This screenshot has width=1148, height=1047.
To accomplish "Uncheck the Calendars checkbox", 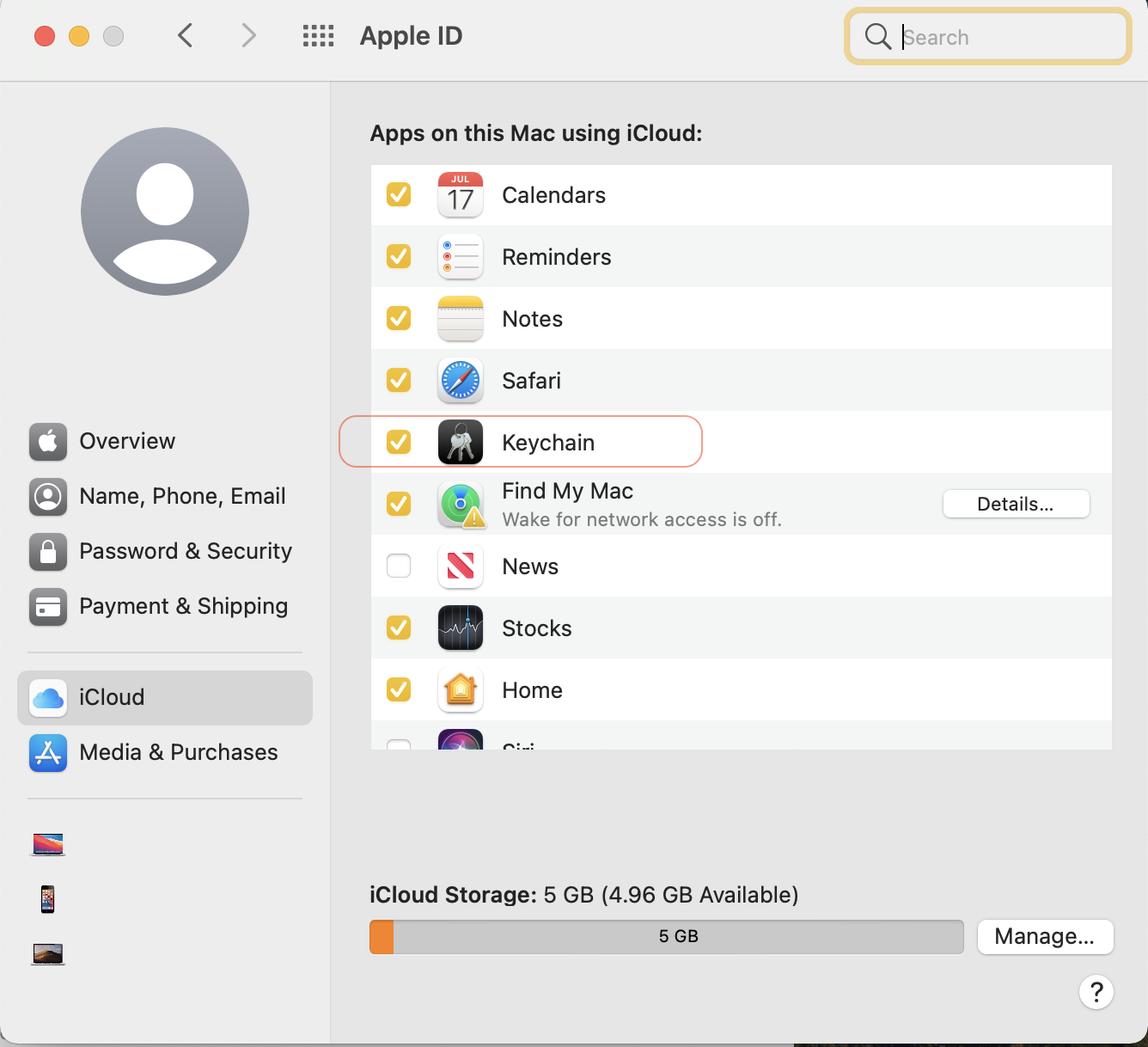I will (399, 195).
